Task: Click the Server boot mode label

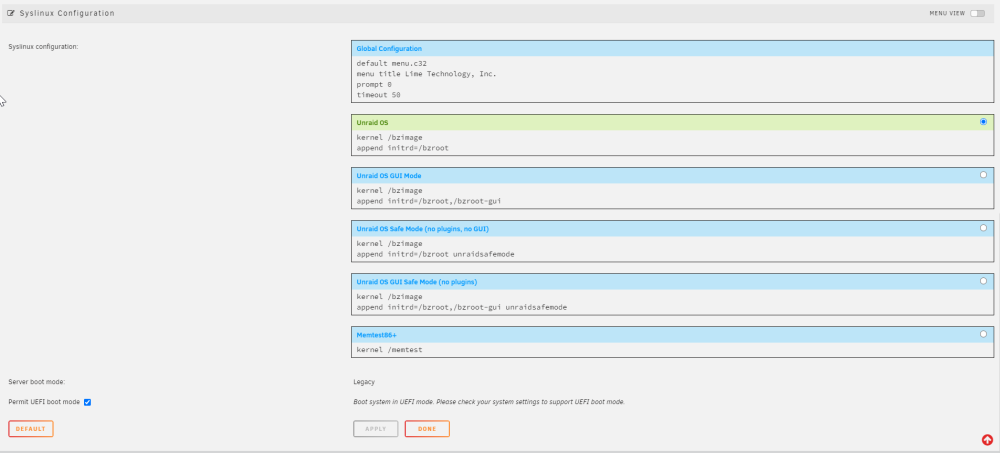Action: click(37, 382)
